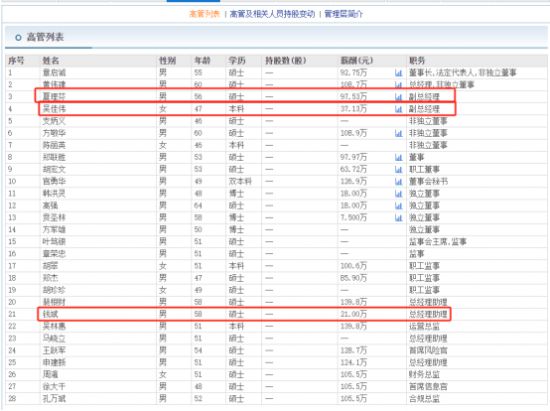The image size is (550, 411).
Task: Select the 高管列表 section heading
Action: click(45, 37)
